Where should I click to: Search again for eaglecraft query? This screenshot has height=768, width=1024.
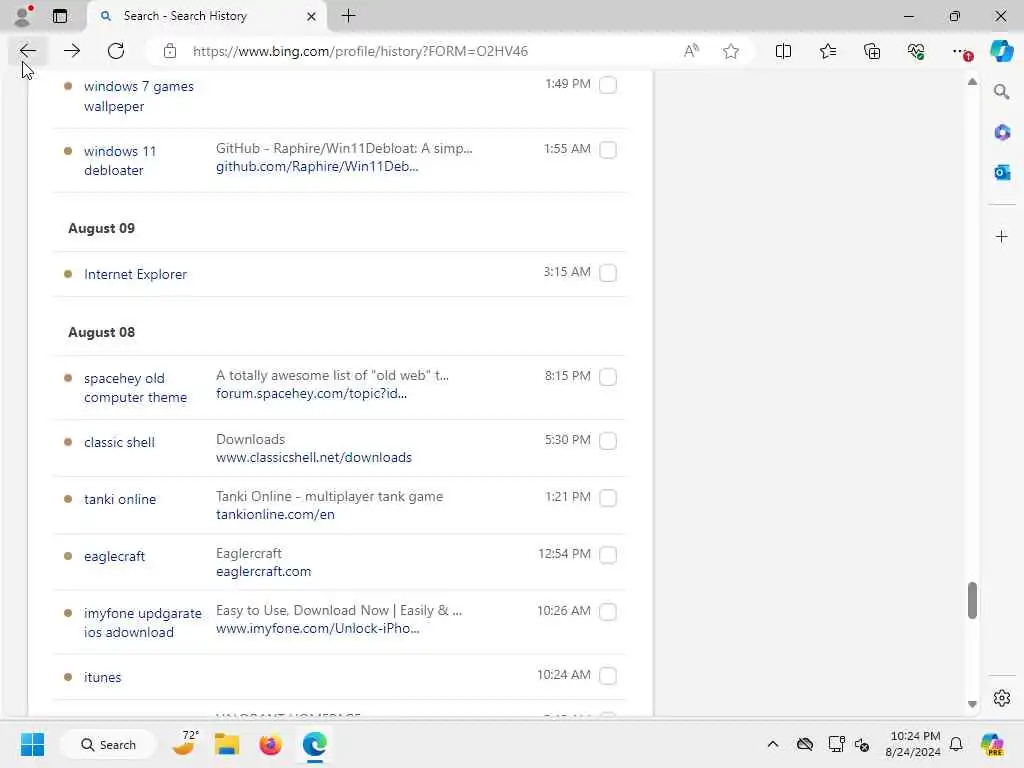click(x=114, y=556)
